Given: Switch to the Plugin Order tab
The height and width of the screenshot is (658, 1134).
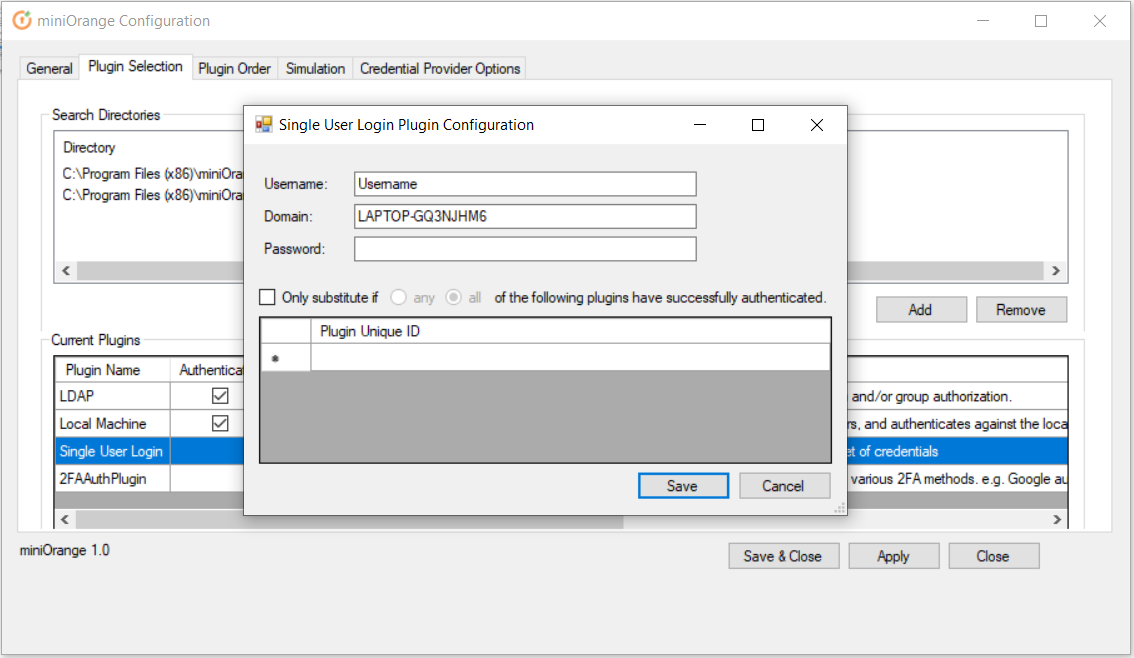Looking at the screenshot, I should coord(234,68).
